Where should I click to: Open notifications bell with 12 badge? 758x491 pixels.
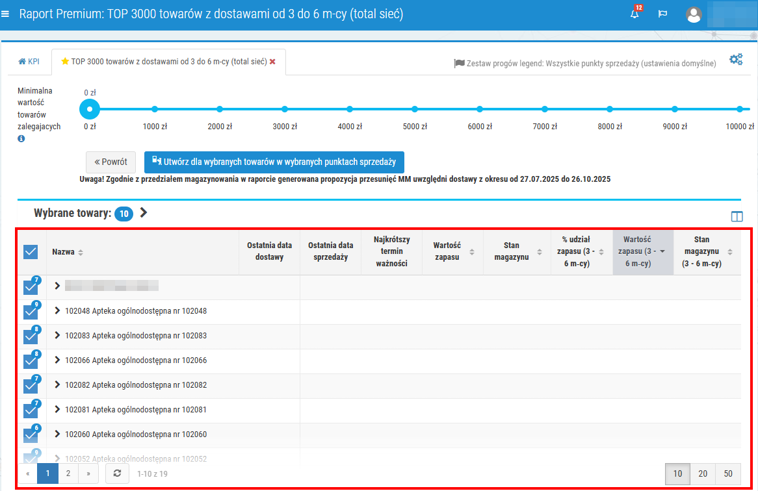pos(635,15)
